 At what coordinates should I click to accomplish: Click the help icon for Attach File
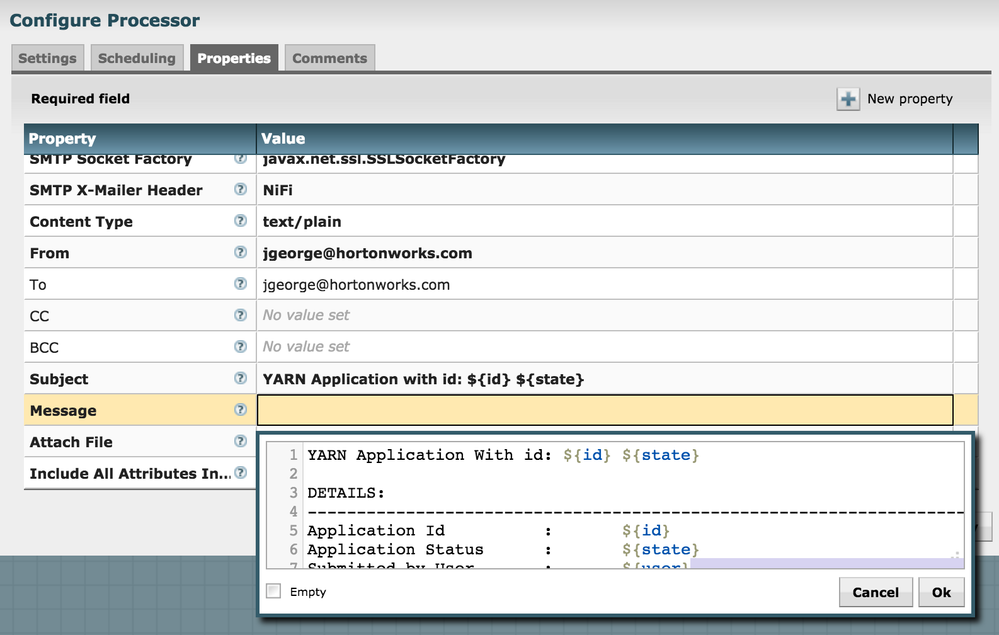pyautogui.click(x=240, y=441)
